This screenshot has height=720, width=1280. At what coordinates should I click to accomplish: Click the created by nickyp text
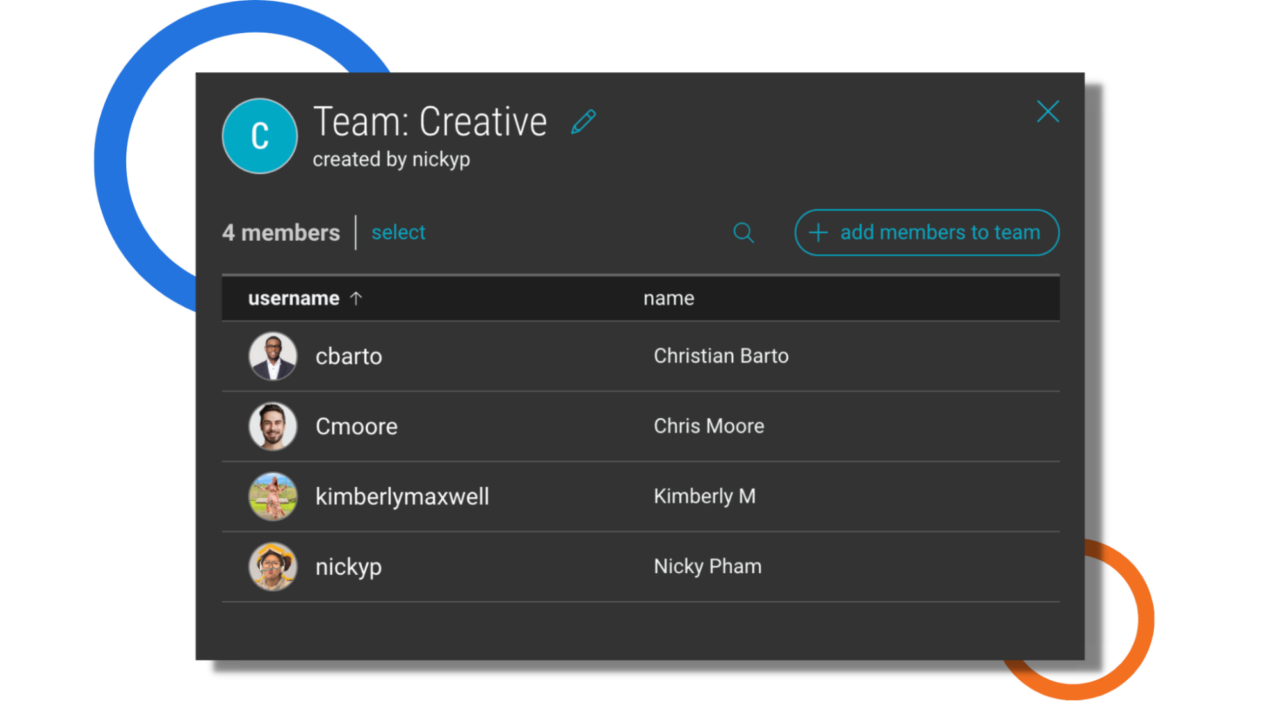pos(391,159)
